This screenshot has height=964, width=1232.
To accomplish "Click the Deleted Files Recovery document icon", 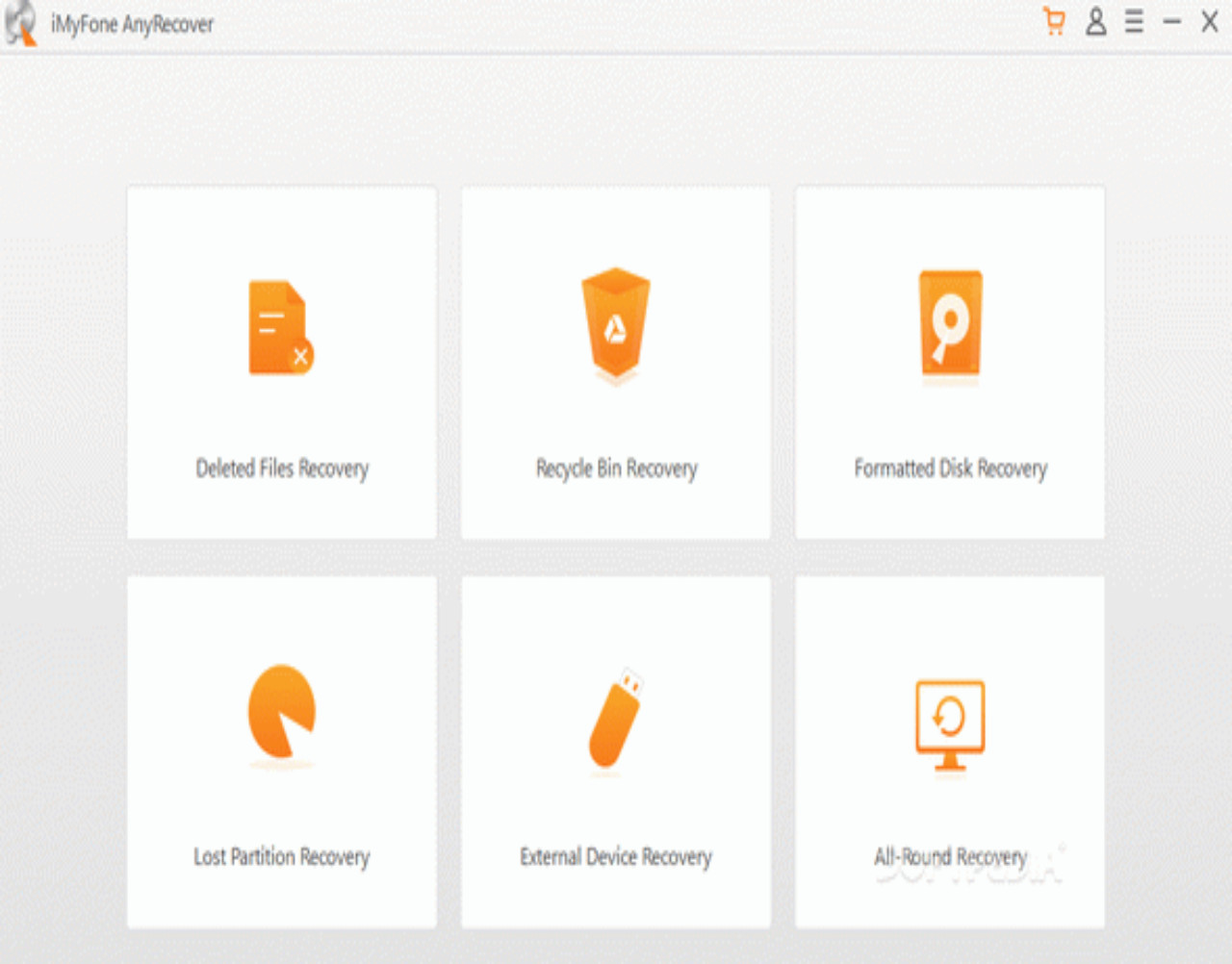I will coord(281,327).
